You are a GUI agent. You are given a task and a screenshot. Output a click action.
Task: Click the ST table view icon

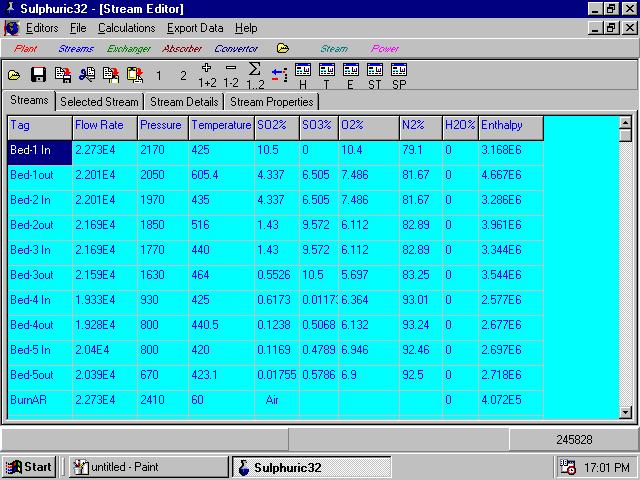pos(375,76)
